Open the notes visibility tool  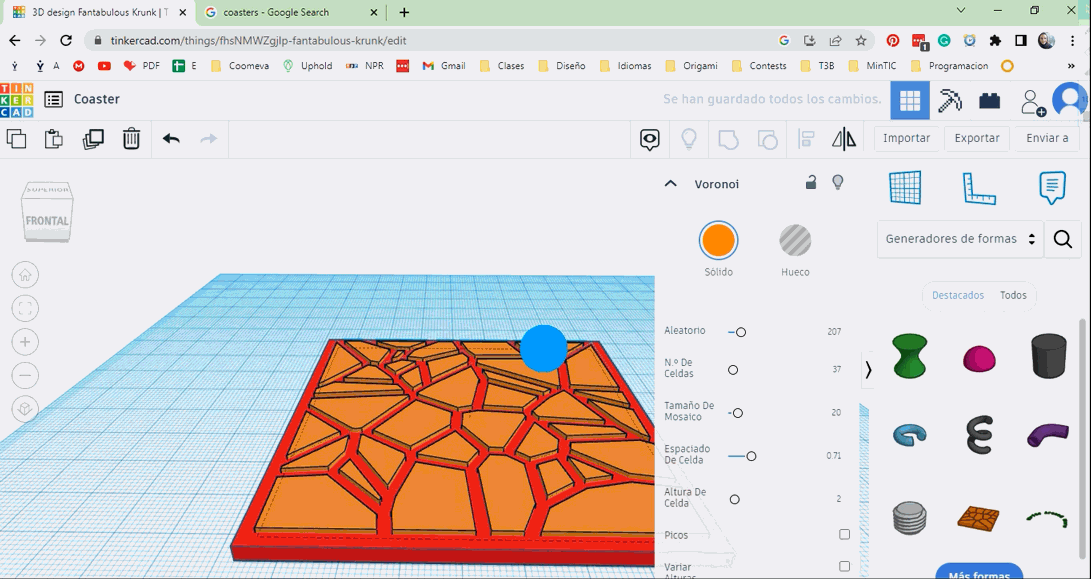649,139
